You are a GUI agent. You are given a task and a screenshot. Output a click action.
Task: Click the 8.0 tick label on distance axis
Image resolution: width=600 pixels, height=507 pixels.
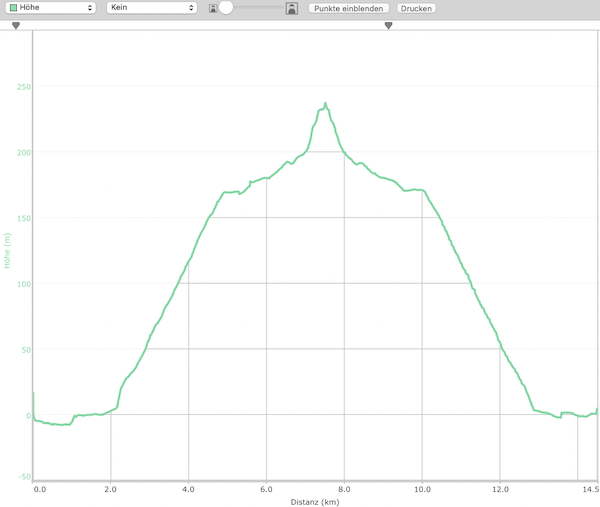[344, 489]
